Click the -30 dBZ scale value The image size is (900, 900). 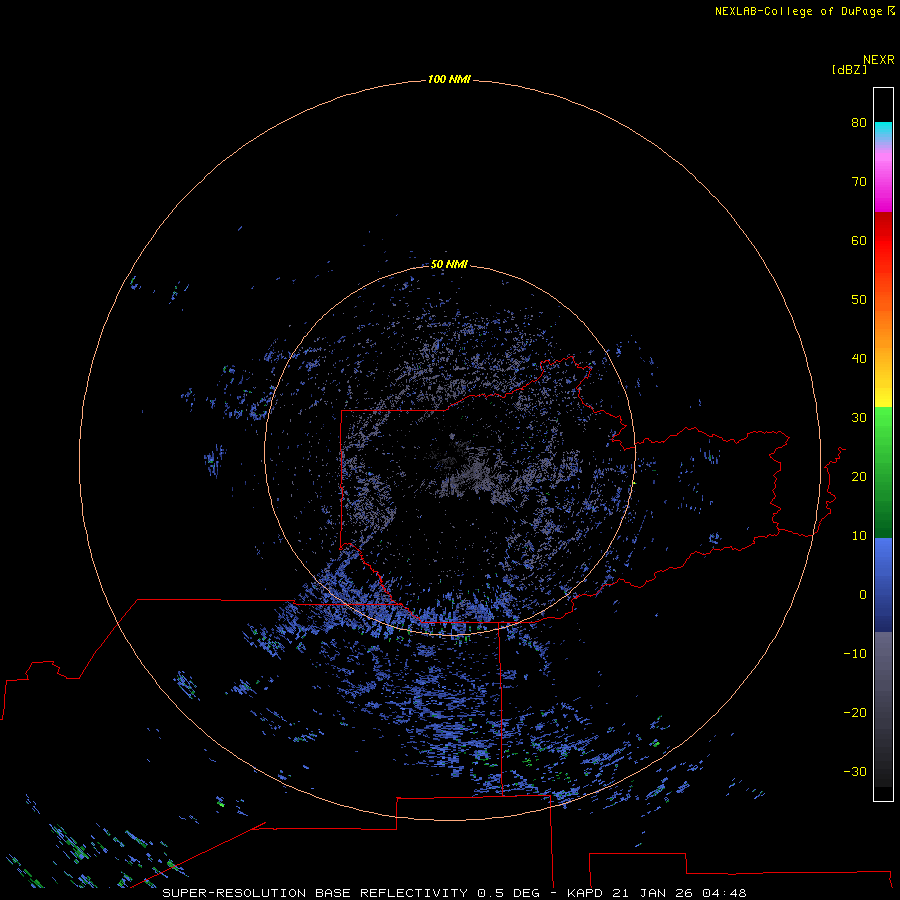855,772
